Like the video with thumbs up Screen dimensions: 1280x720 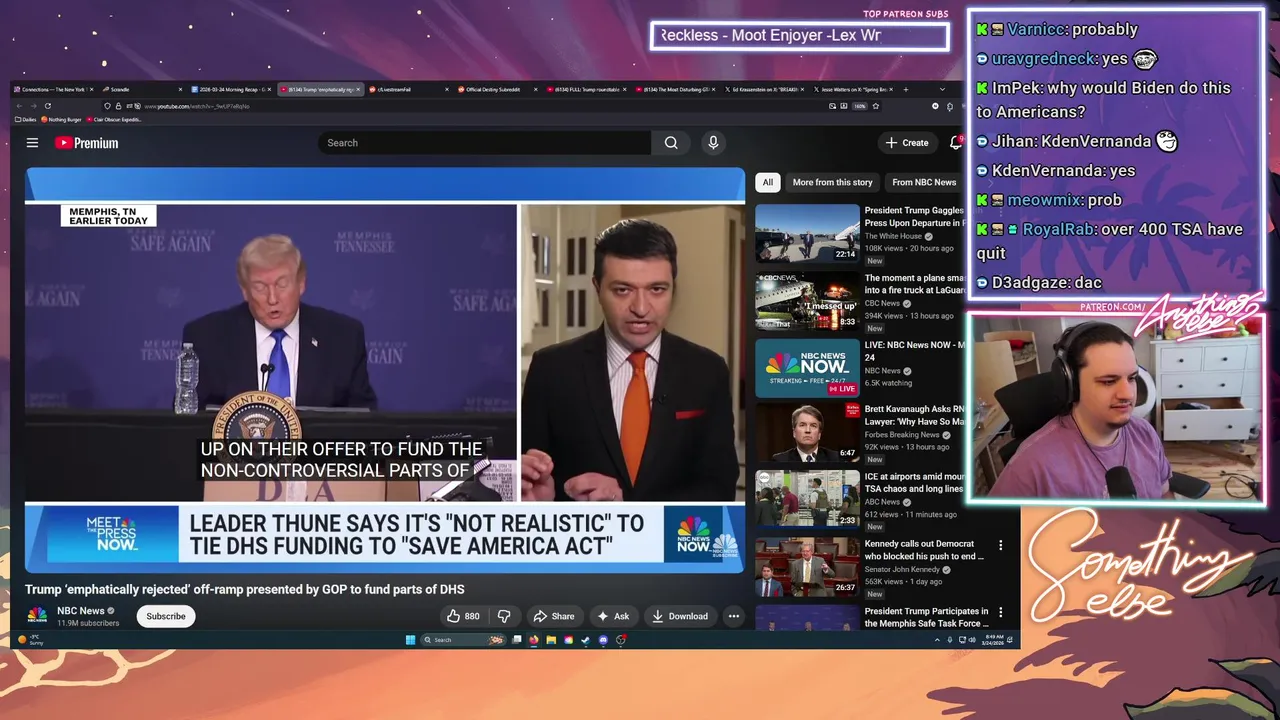click(x=463, y=616)
